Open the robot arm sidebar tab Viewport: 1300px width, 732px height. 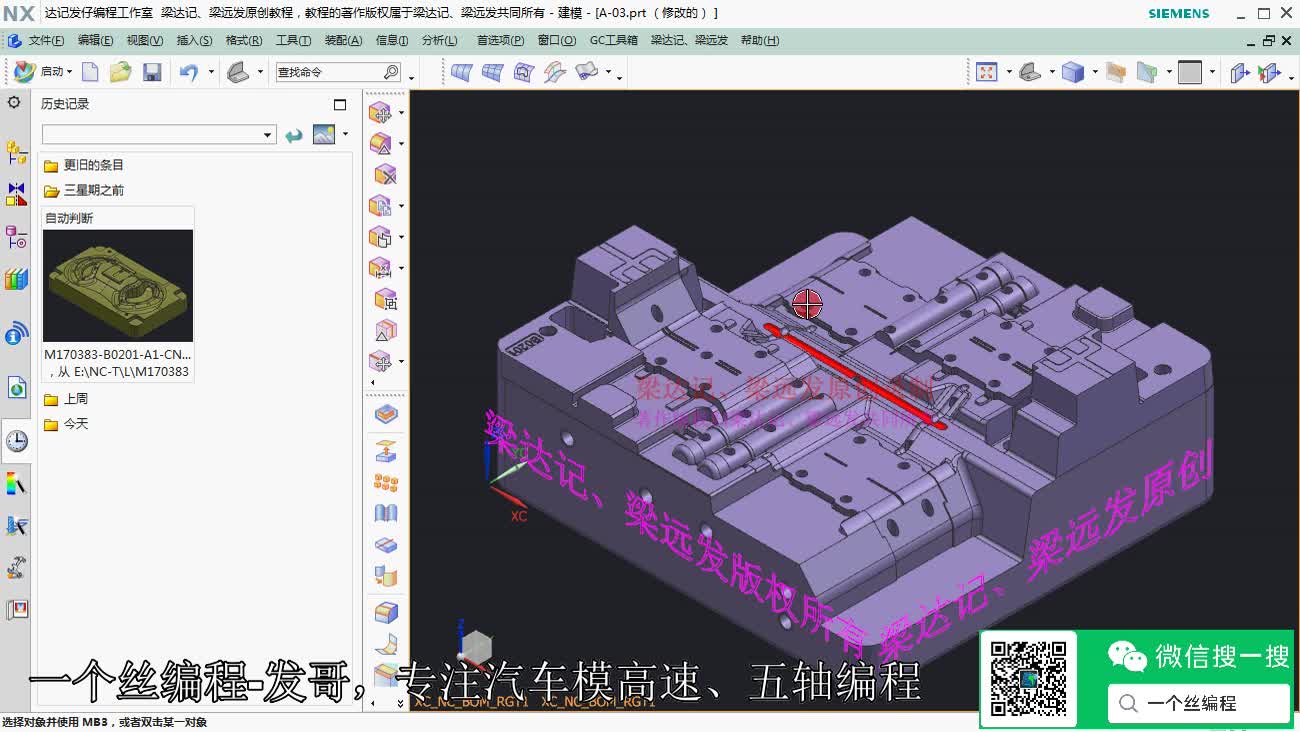[16, 568]
